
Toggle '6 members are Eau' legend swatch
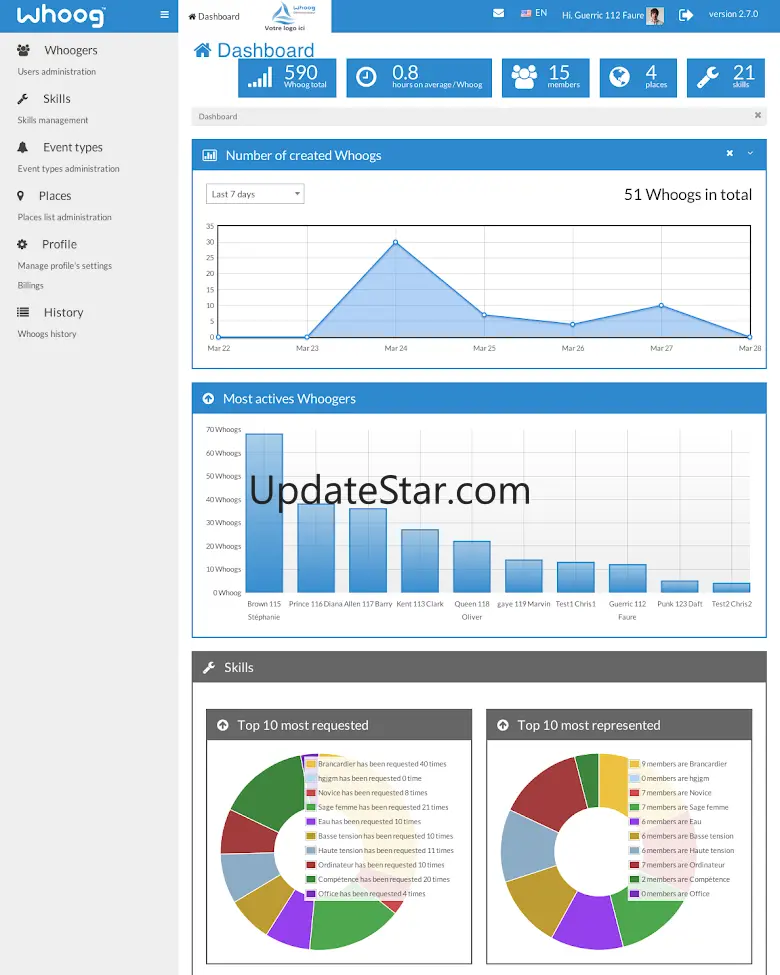(634, 821)
